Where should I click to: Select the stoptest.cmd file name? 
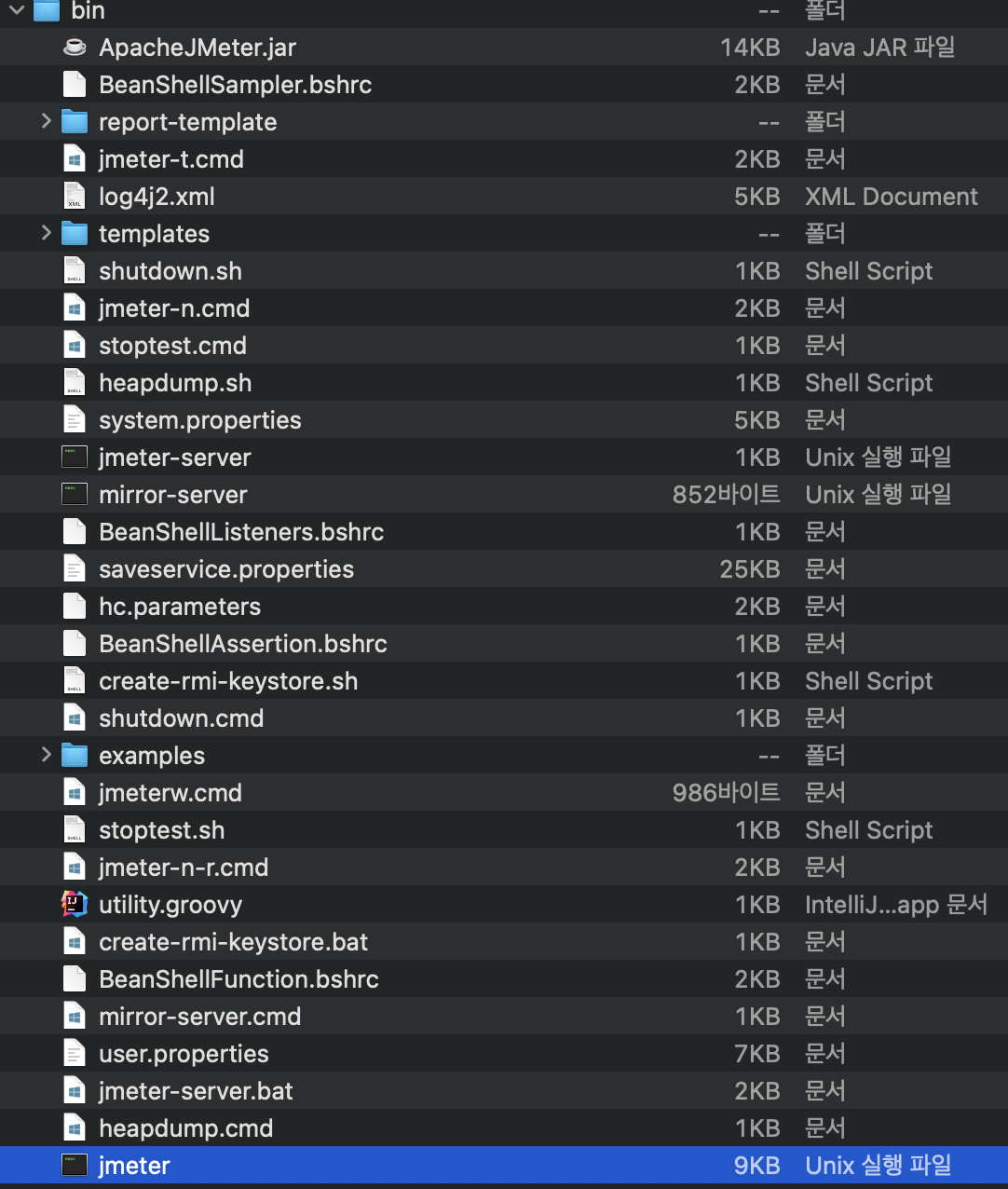point(173,346)
